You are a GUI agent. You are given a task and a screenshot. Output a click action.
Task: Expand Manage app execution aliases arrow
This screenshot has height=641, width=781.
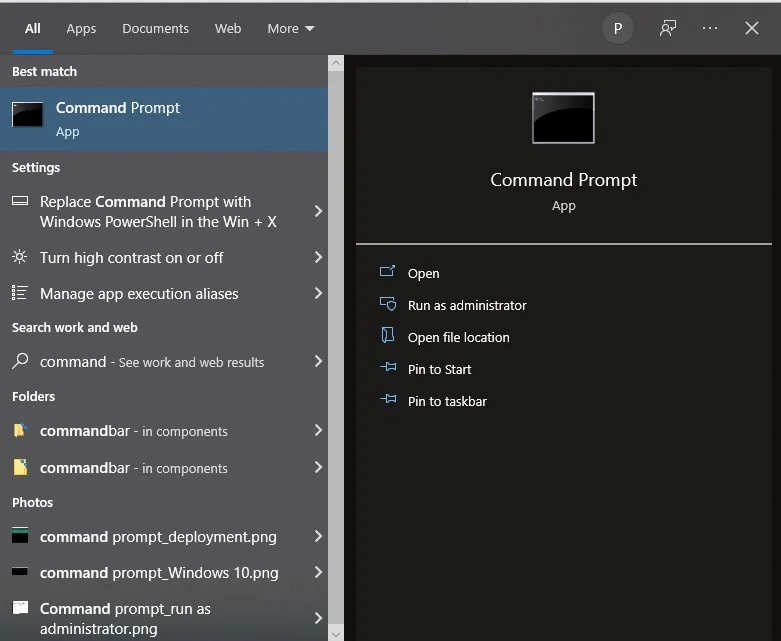coord(318,293)
